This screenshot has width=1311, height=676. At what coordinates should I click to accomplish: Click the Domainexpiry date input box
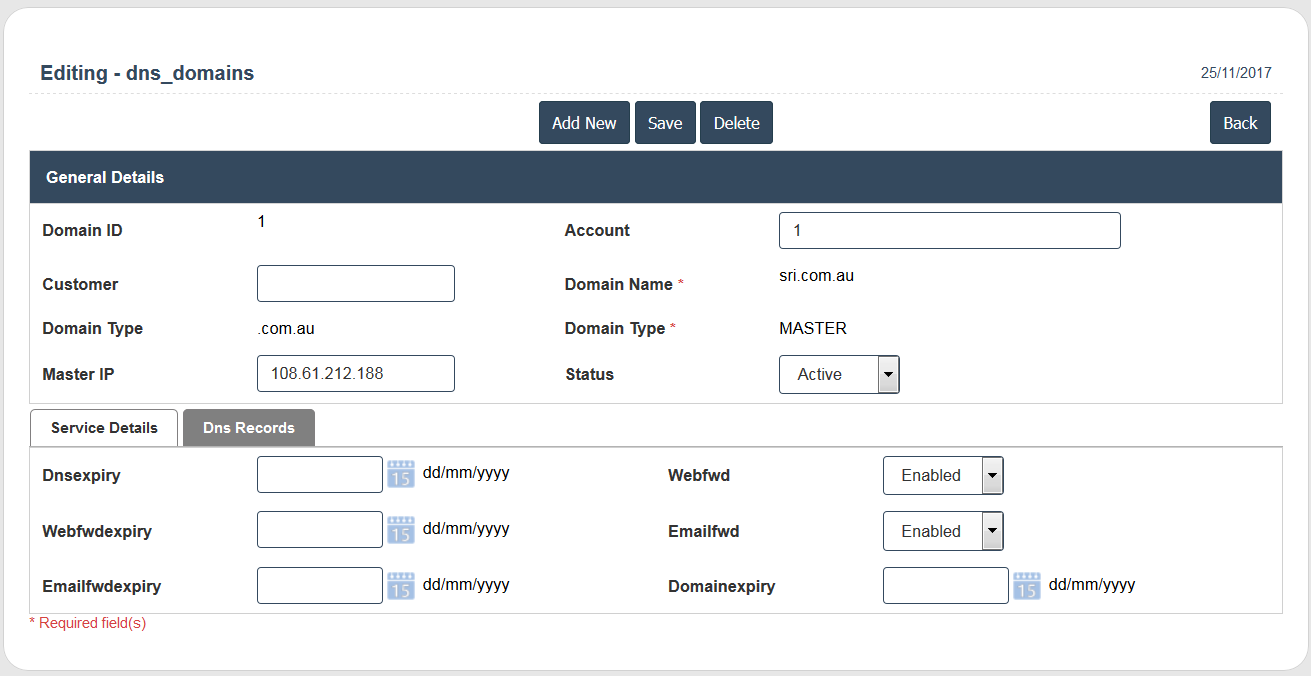[945, 586]
